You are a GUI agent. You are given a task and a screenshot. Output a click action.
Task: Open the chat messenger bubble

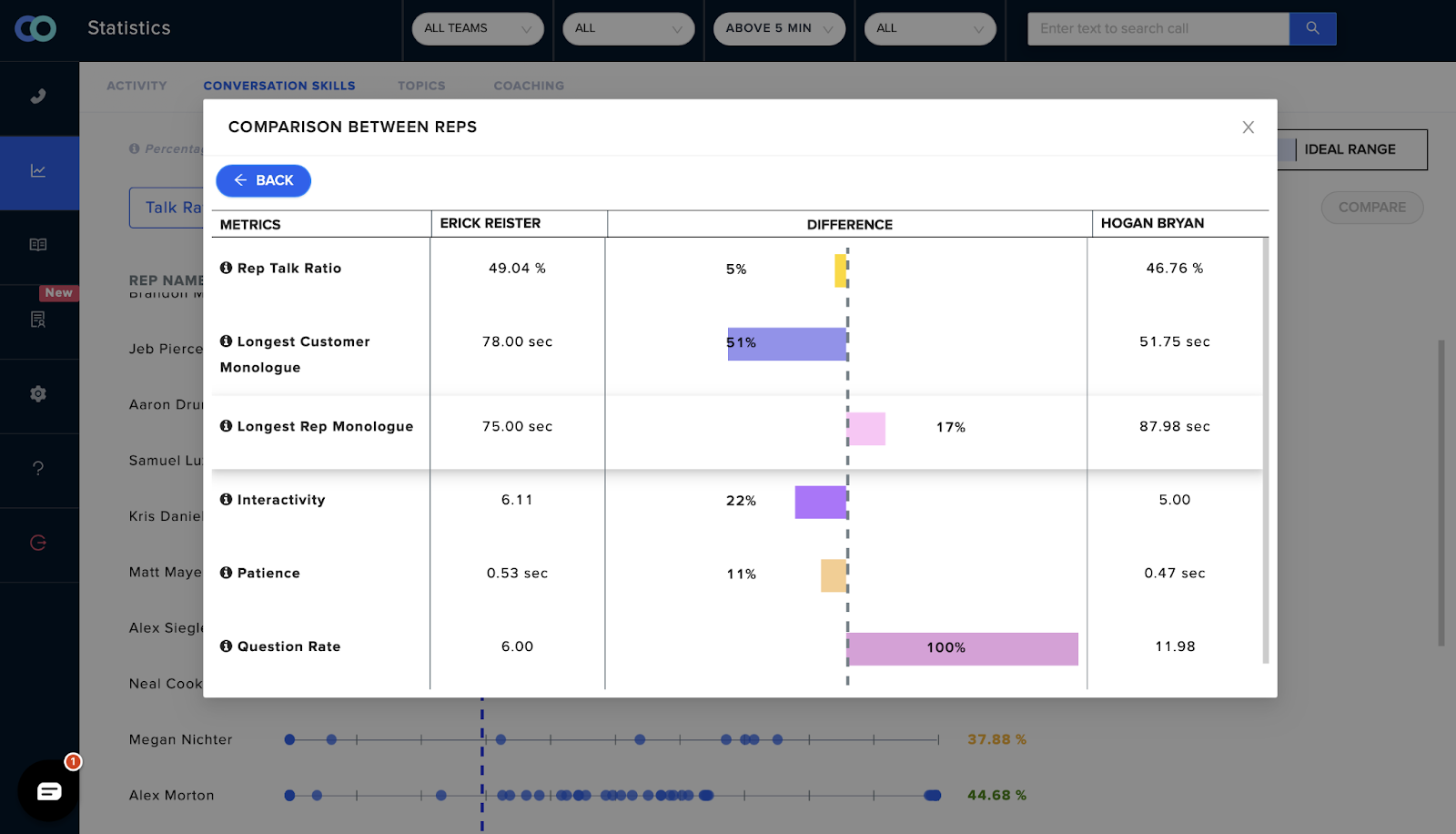[x=49, y=791]
